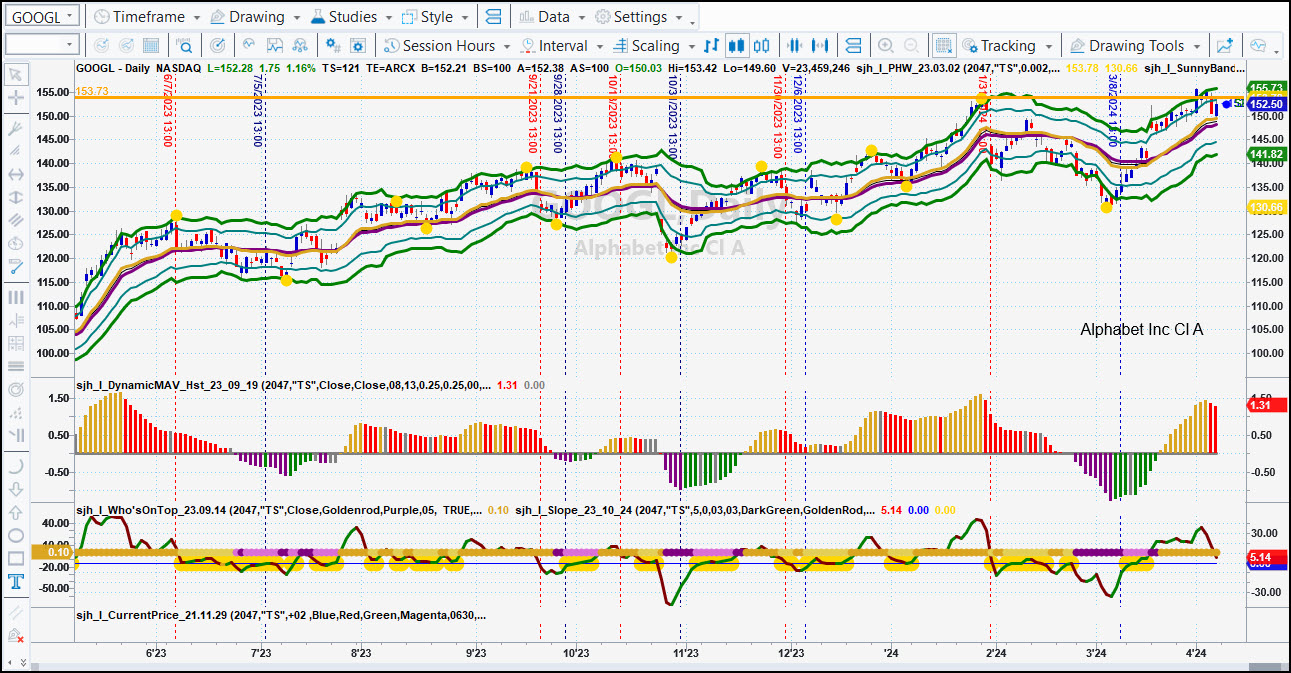Click the 130.66 yellow price label on axis
Viewport: 1291px width, 673px height.
tap(1265, 207)
